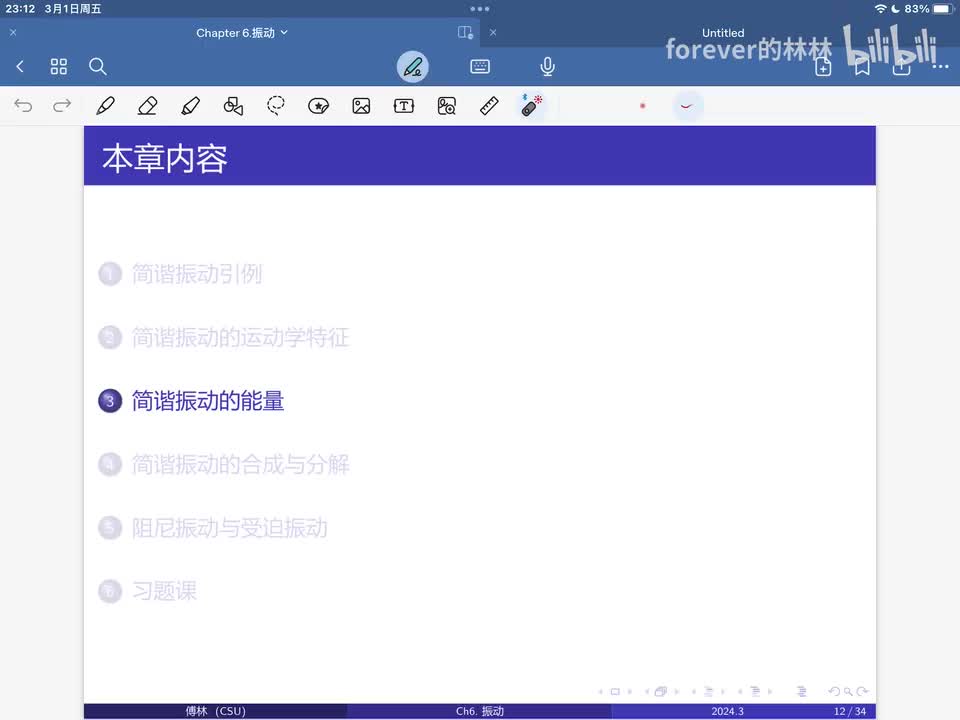Start audio recording with microphone

click(x=547, y=66)
